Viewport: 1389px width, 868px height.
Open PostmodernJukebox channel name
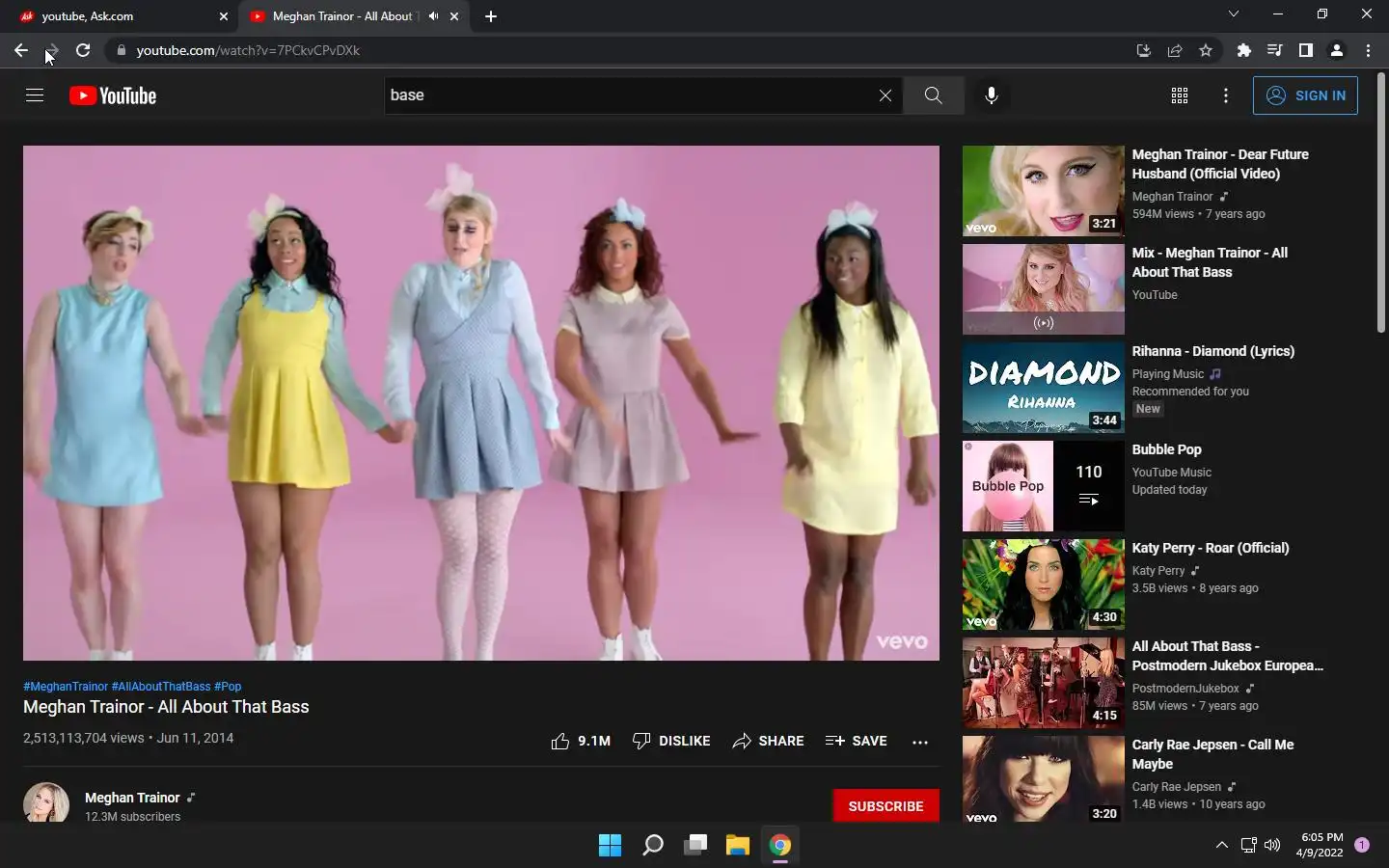(1185, 689)
